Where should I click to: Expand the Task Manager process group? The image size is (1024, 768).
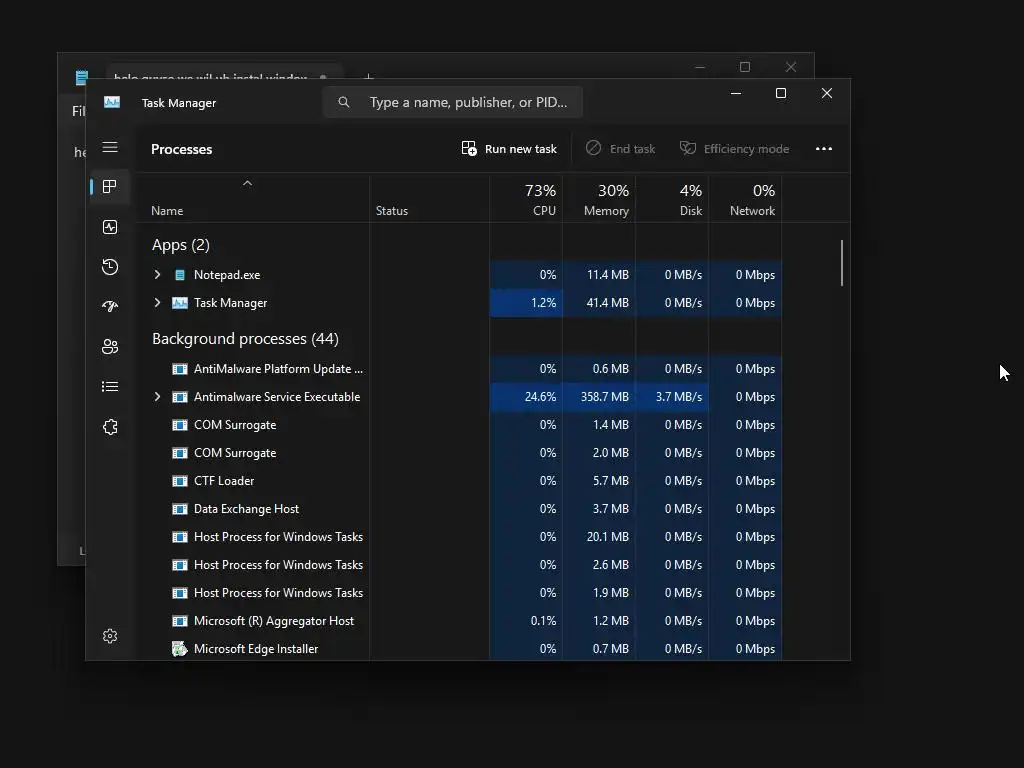pyautogui.click(x=157, y=303)
